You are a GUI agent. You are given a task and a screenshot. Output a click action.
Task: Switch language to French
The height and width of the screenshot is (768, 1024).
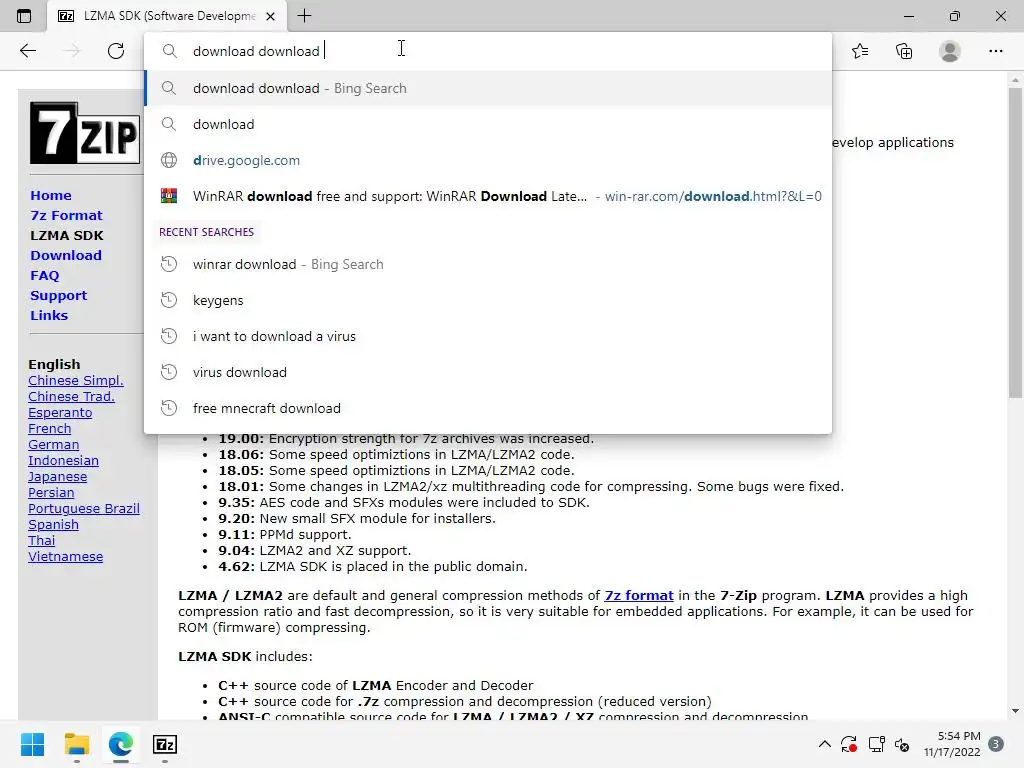click(50, 428)
